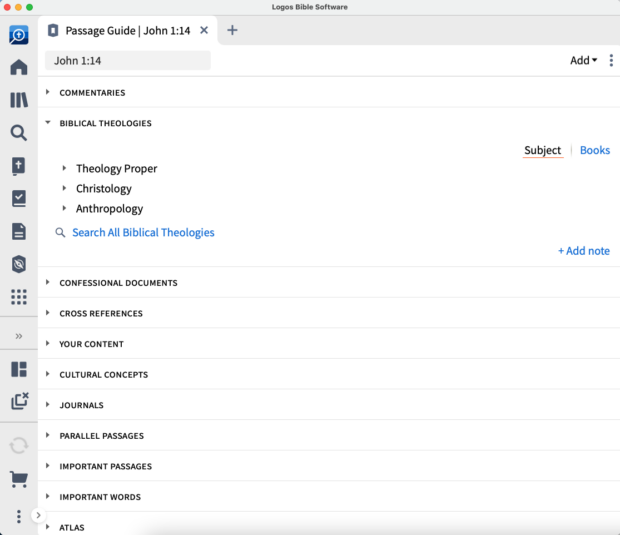Open the shopping cart store icon
This screenshot has width=620, height=535.
(x=19, y=479)
